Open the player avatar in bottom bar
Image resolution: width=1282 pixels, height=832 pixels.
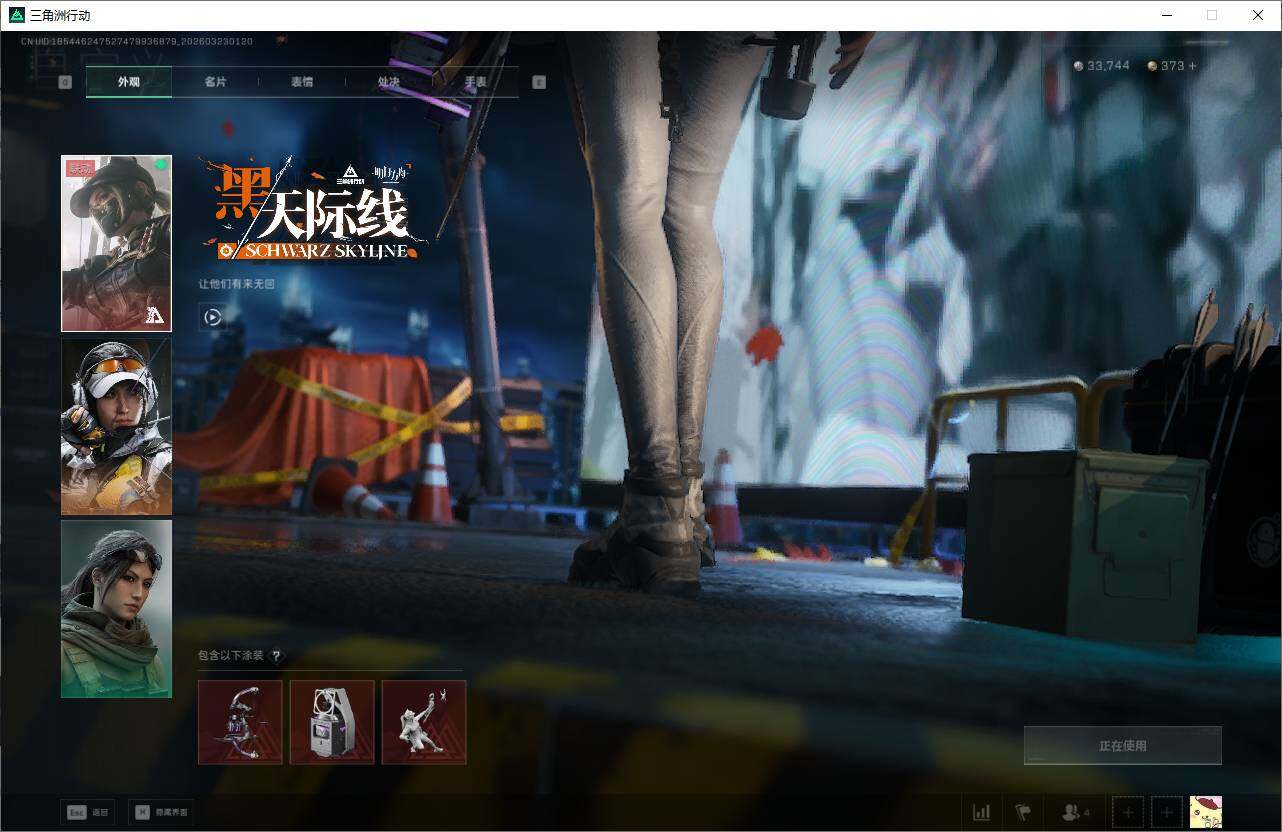point(1206,812)
